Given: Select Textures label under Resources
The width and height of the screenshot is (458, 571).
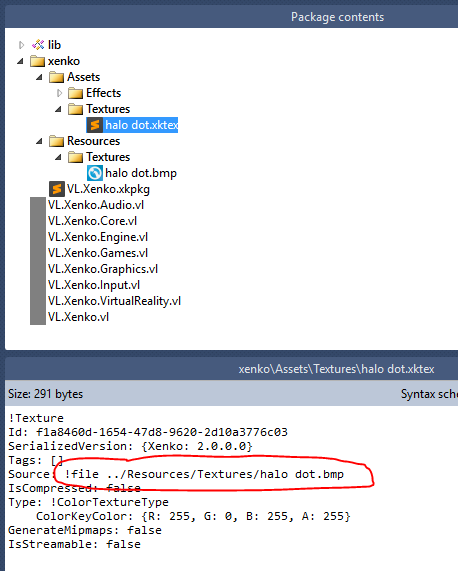Looking at the screenshot, I should (x=108, y=157).
